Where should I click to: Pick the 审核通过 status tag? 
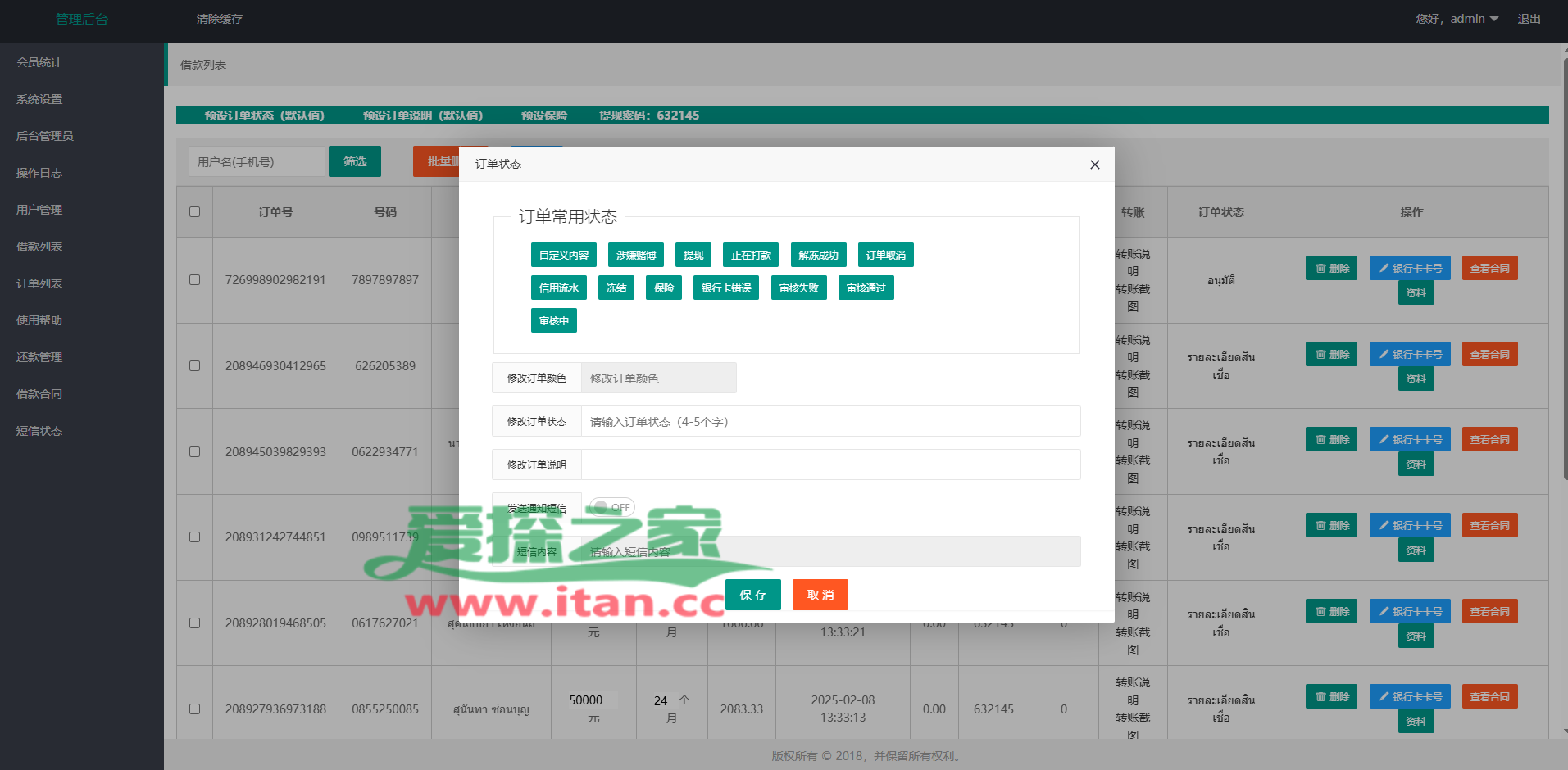tap(866, 288)
